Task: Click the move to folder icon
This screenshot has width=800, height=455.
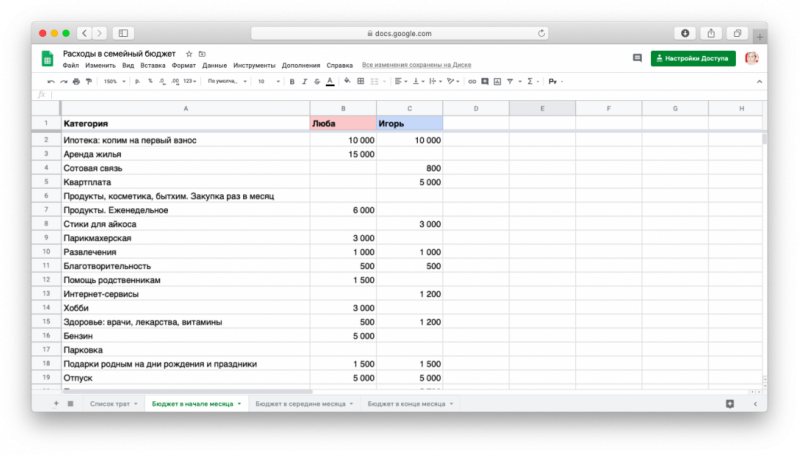Action: coord(202,54)
